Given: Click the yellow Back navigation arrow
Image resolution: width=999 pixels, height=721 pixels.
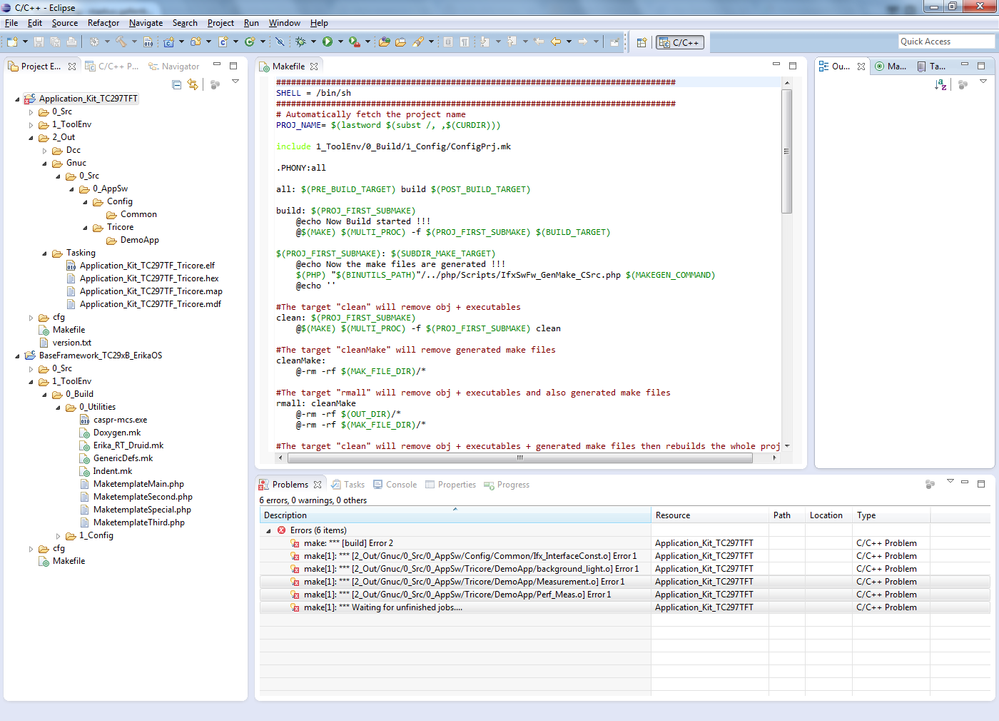Looking at the screenshot, I should point(556,42).
